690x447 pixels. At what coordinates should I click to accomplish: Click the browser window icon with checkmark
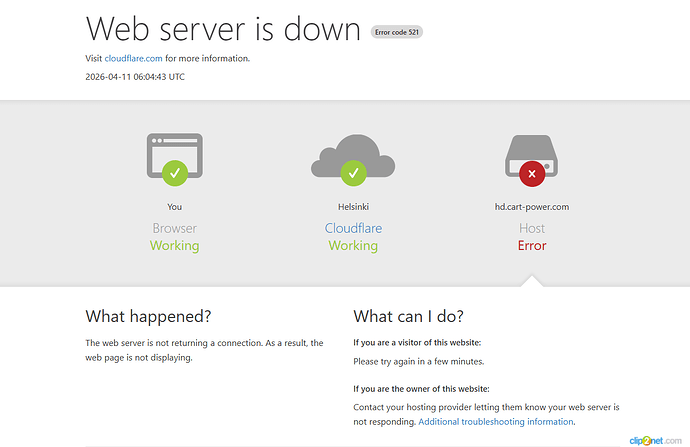(175, 159)
